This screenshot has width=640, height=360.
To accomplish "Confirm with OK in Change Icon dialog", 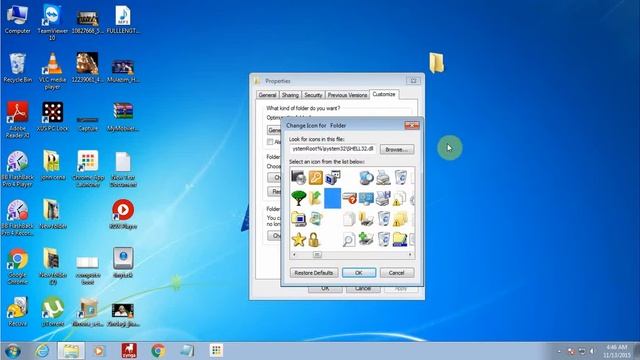I will point(359,273).
